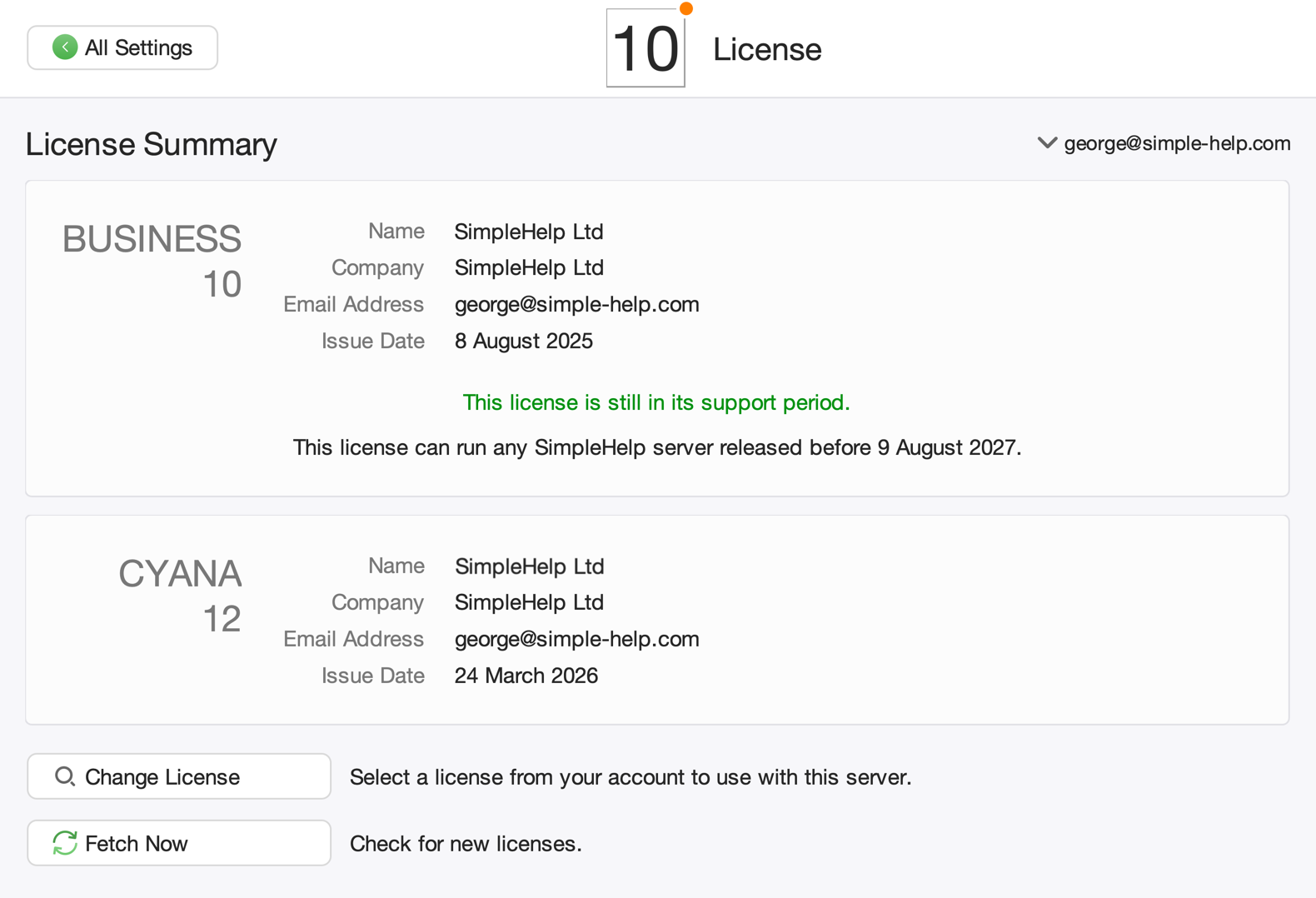Screen dimensions: 1316x898
Task: Select the CYANA 12 license label
Action: coord(180,596)
